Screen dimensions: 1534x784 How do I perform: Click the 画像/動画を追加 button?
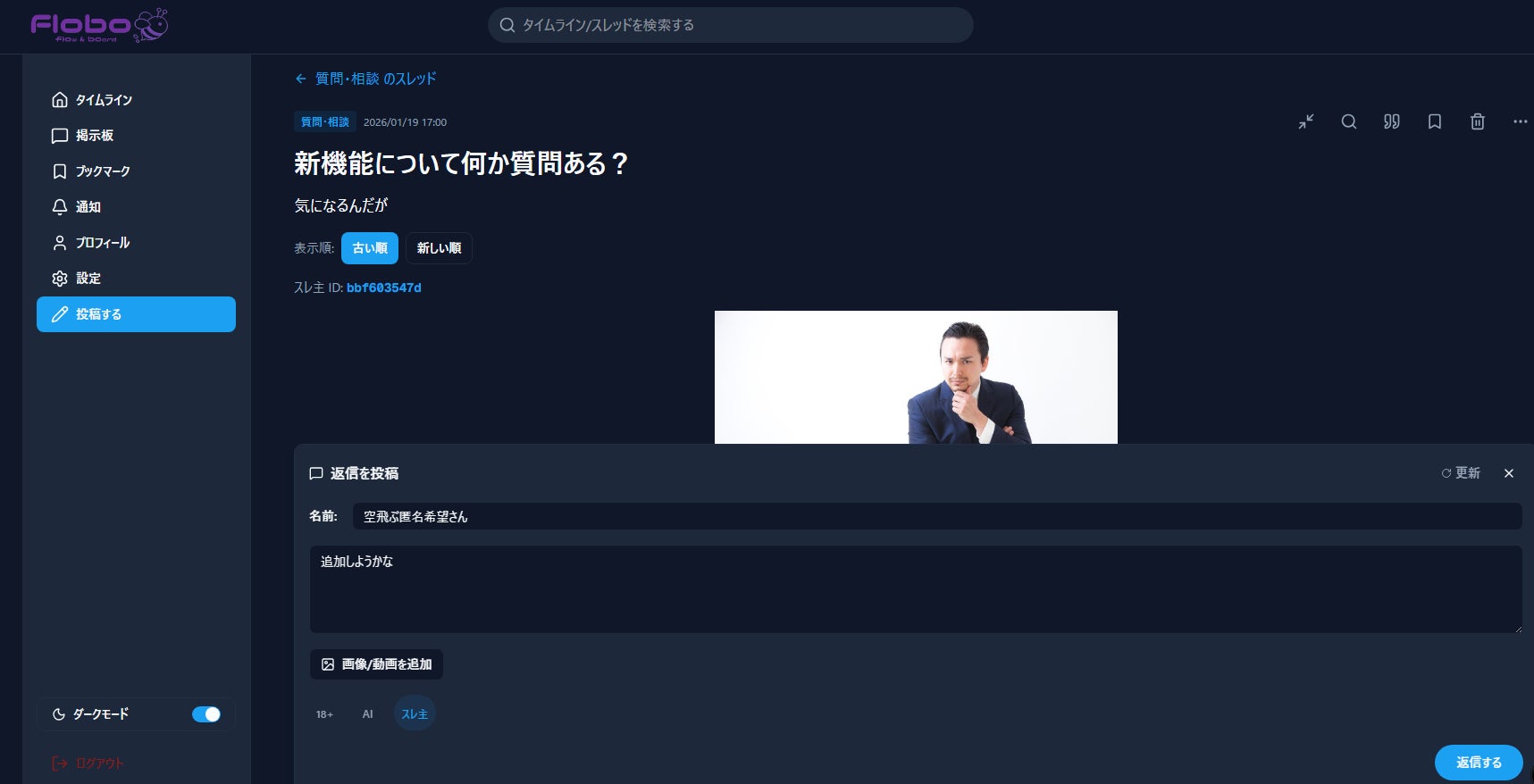[376, 664]
